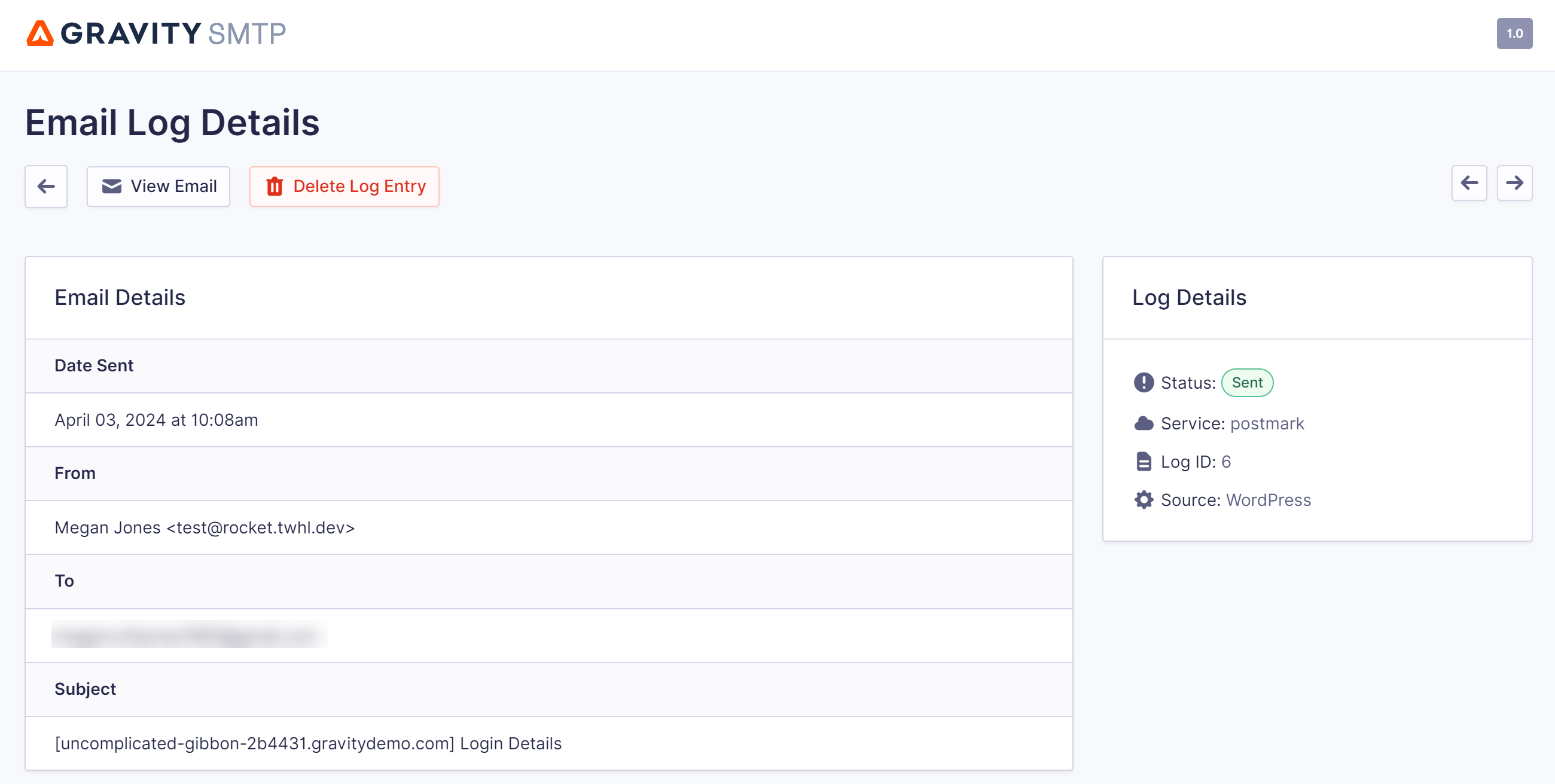Click the Gravity SMTP logo
This screenshot has height=784, width=1555.
[155, 34]
